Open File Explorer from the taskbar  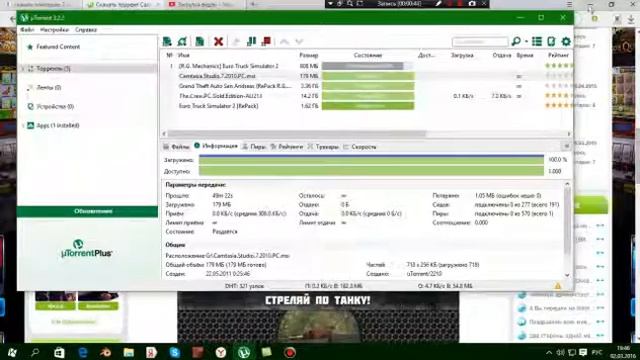point(129,352)
